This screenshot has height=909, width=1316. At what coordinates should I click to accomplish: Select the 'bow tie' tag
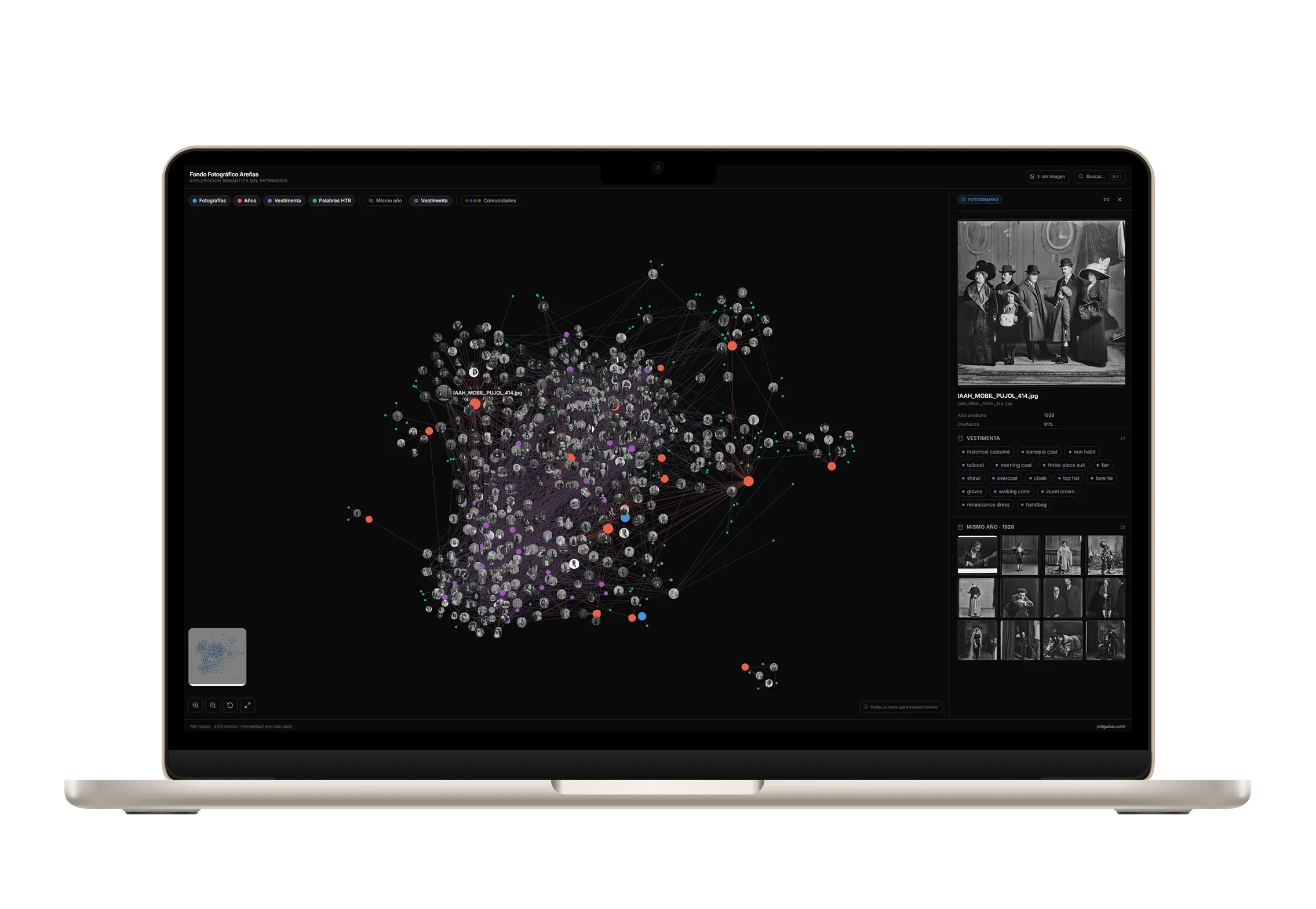pyautogui.click(x=1101, y=478)
